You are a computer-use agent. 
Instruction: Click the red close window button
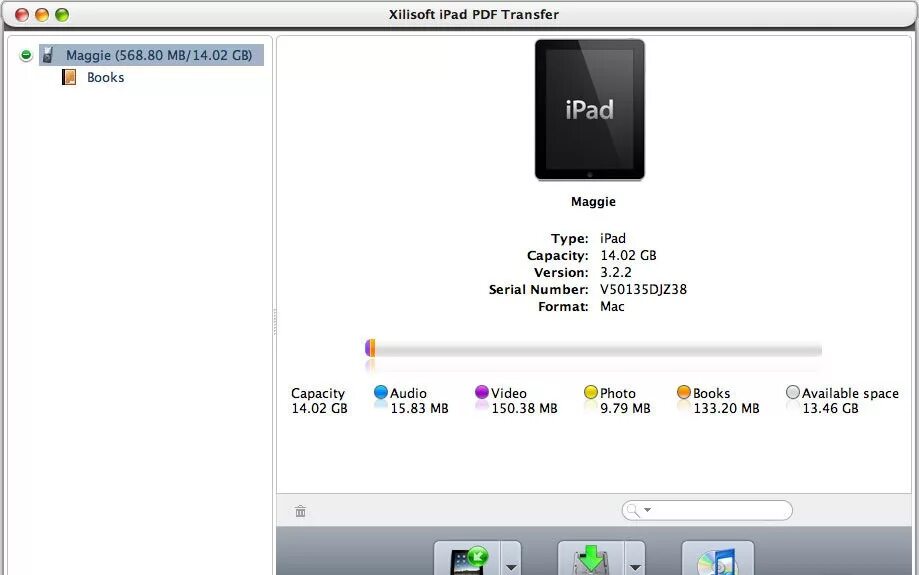(x=22, y=15)
